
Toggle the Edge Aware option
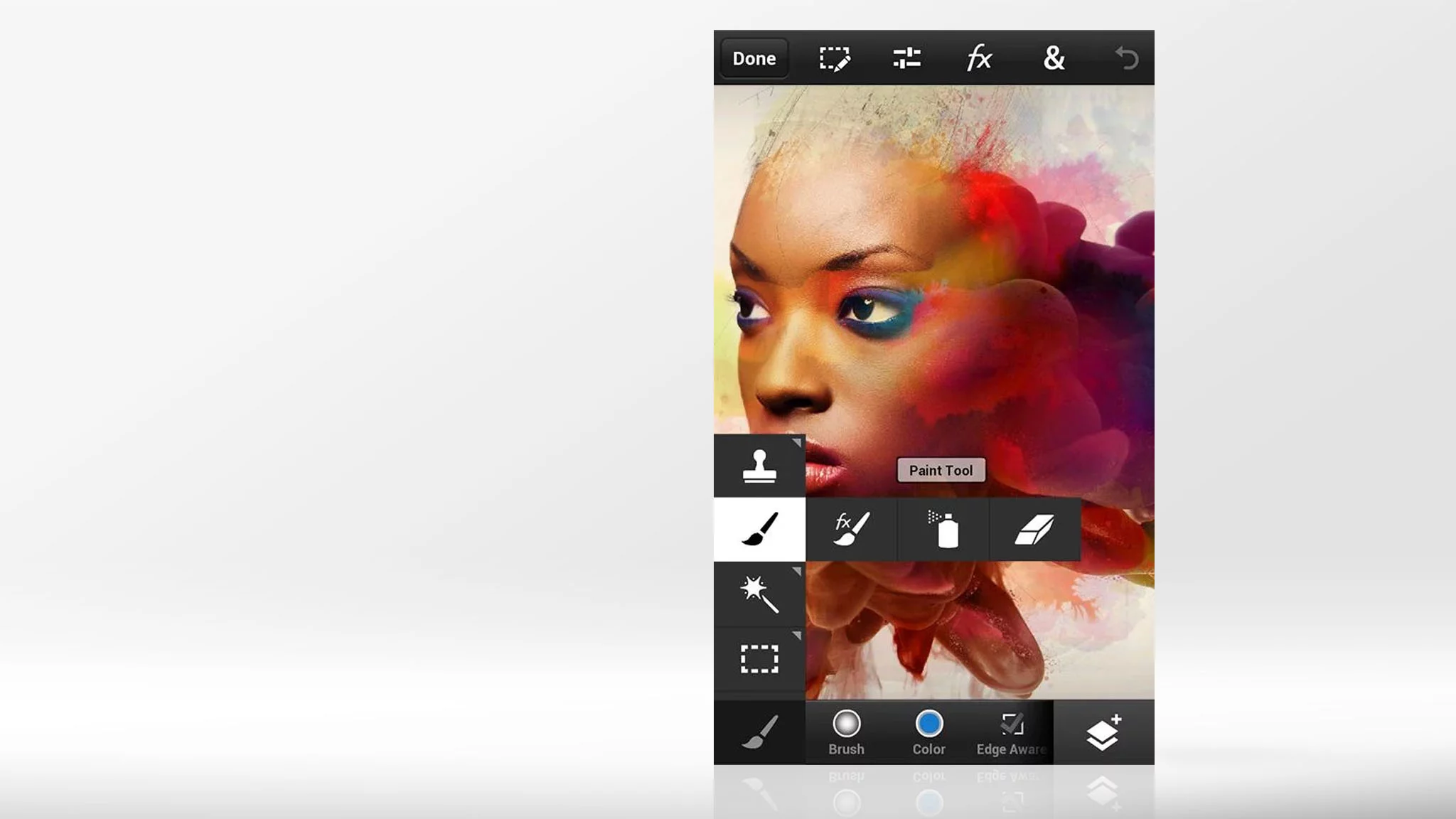(1010, 731)
